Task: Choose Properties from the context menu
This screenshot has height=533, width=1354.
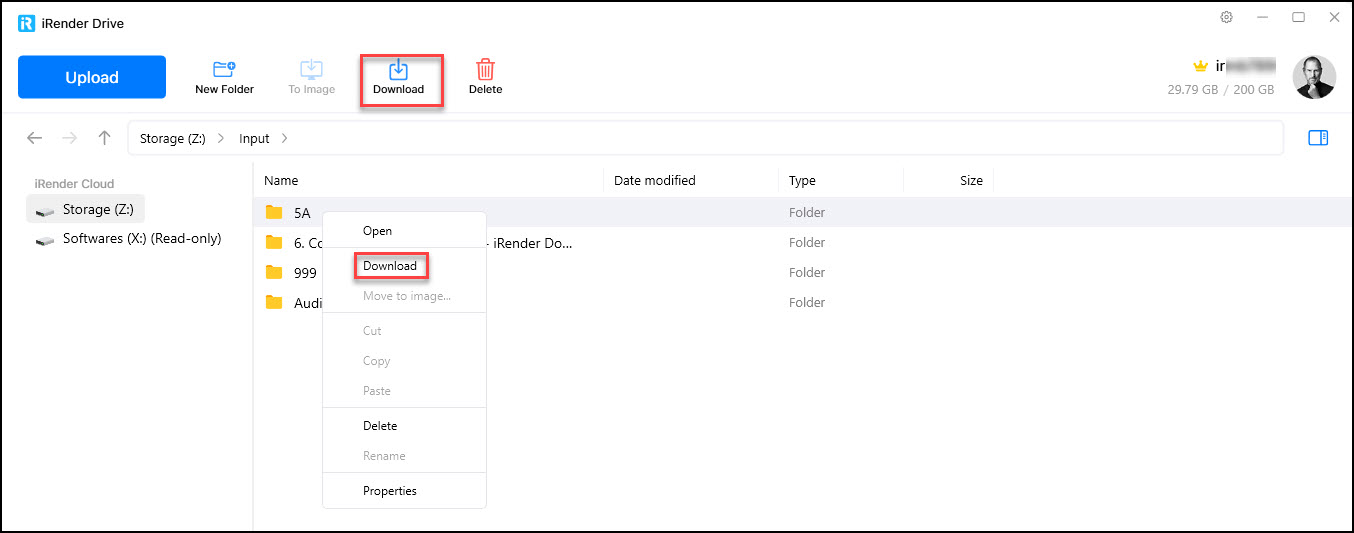Action: click(389, 491)
